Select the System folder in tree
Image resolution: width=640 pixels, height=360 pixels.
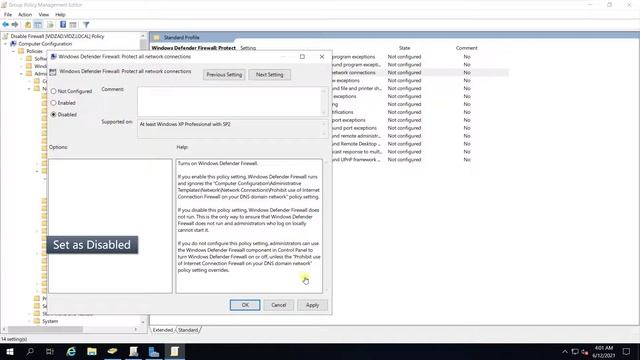tap(50, 321)
